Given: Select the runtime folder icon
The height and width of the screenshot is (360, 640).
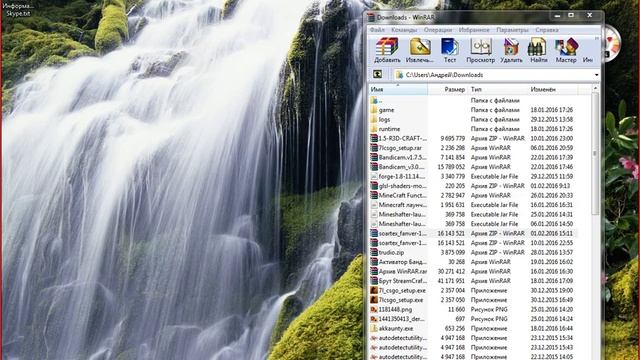Looking at the screenshot, I should tap(373, 129).
